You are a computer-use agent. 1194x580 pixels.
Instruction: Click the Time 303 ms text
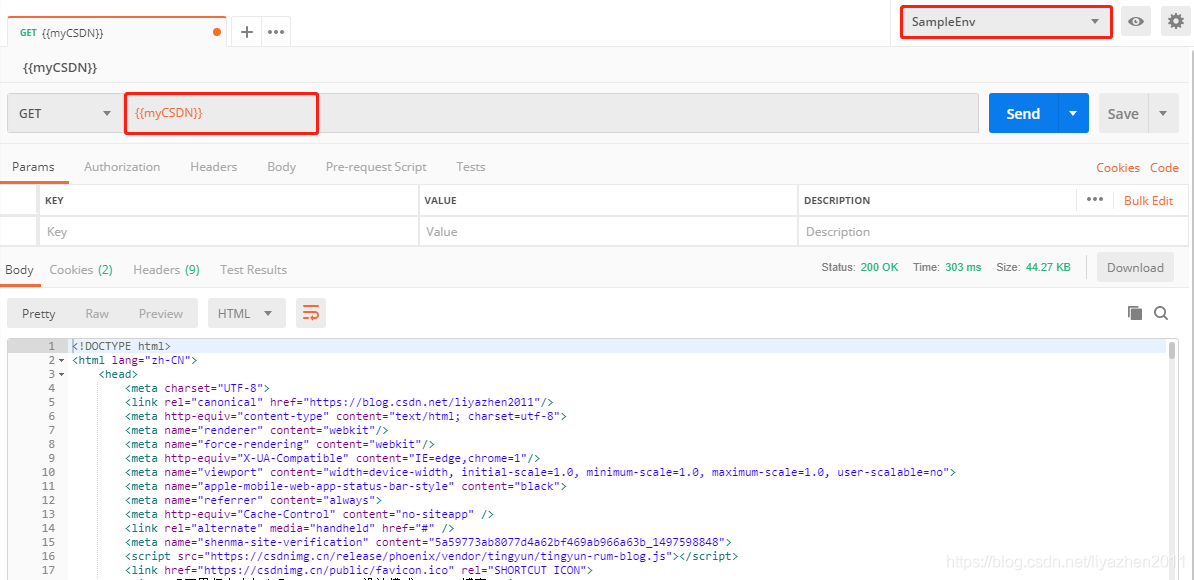click(947, 267)
